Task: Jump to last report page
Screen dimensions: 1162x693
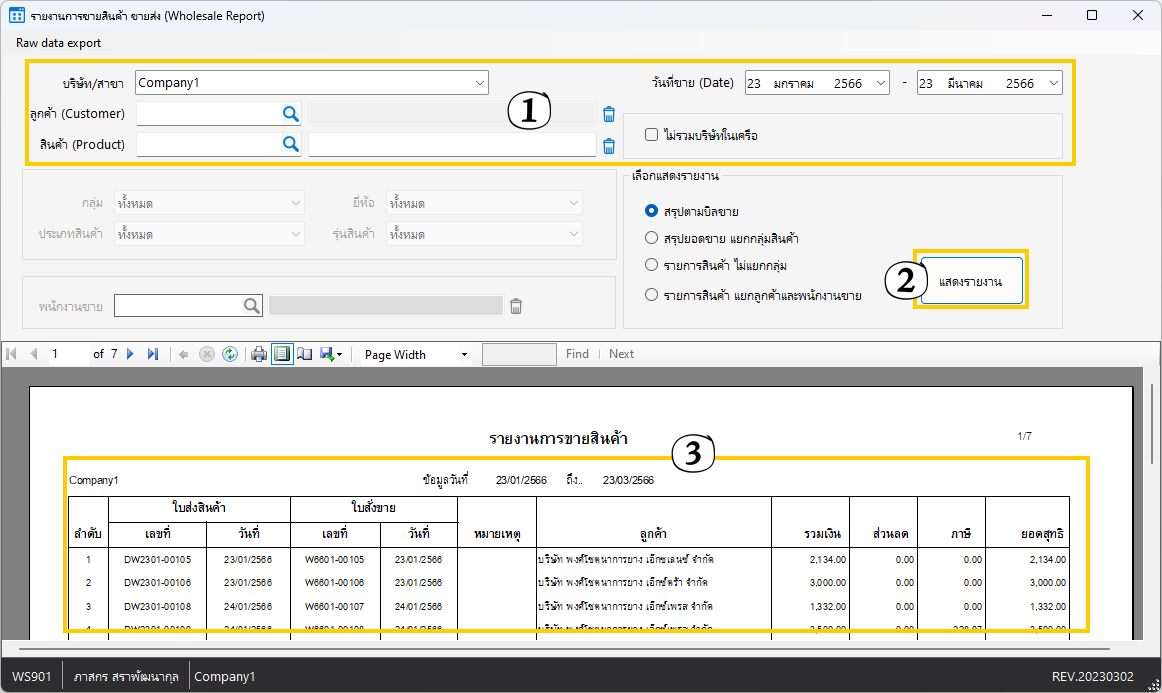Action: click(153, 354)
